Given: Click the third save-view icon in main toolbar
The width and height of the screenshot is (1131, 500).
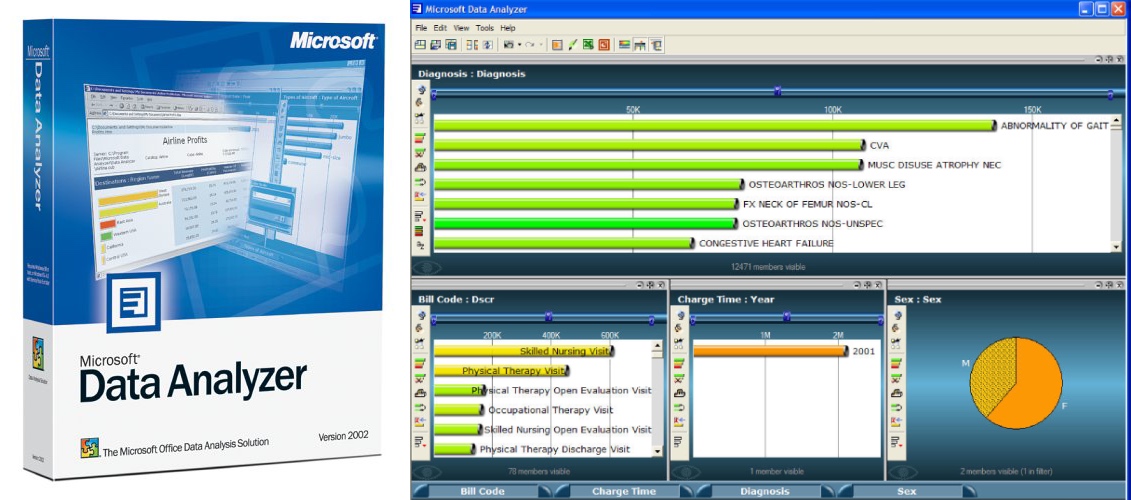Looking at the screenshot, I should point(451,45).
